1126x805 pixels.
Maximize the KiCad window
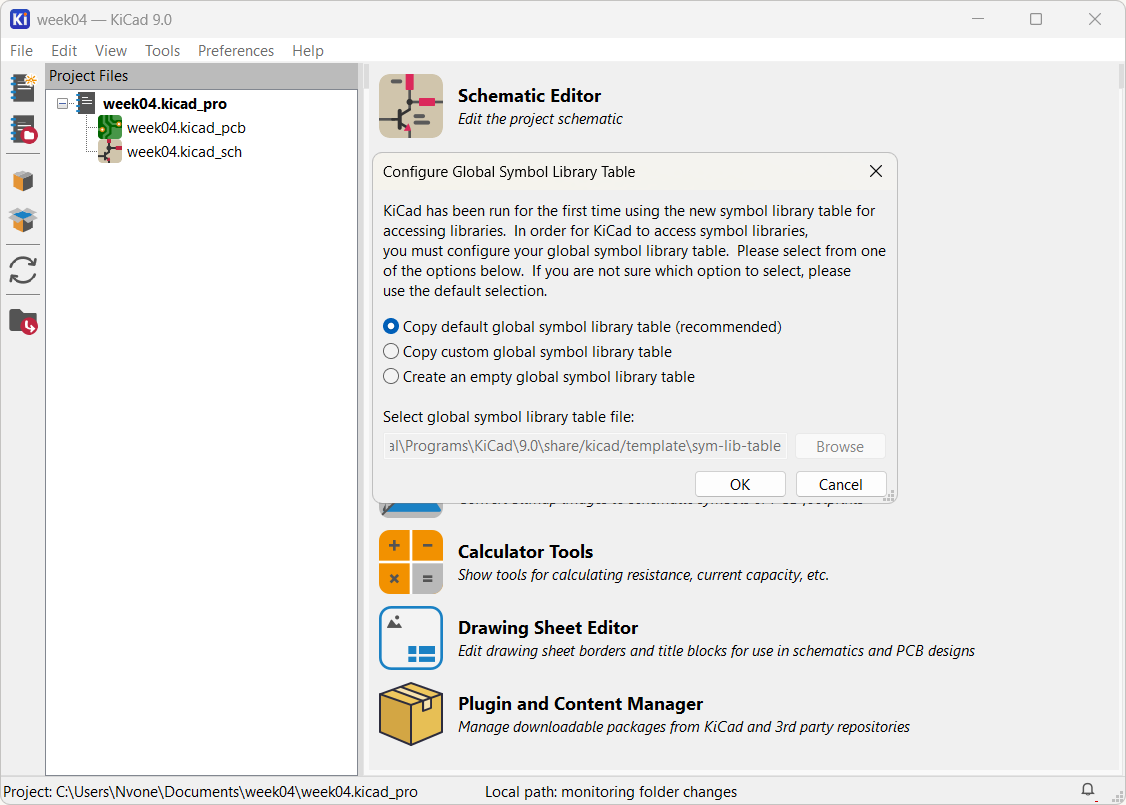tap(1036, 19)
